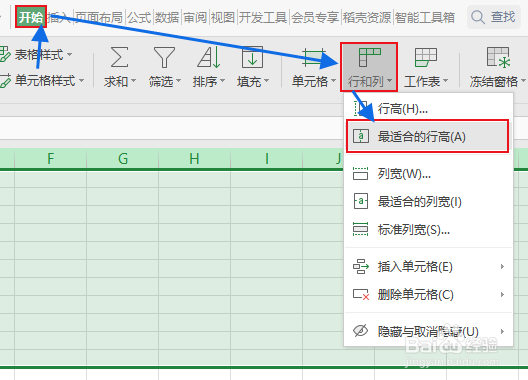Choose 插入单元格(E) from the menu

[428, 266]
